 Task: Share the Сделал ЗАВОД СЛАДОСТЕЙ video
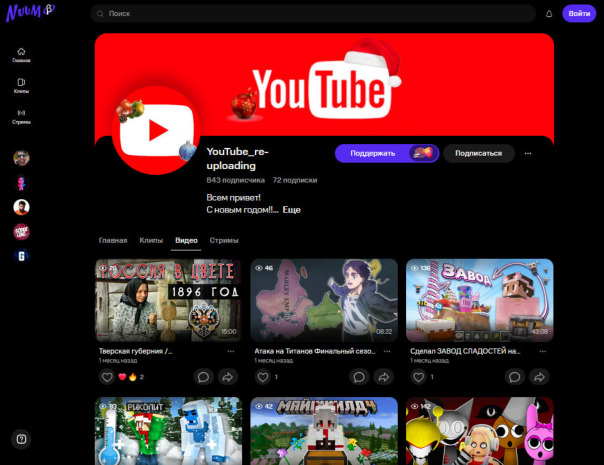click(539, 377)
